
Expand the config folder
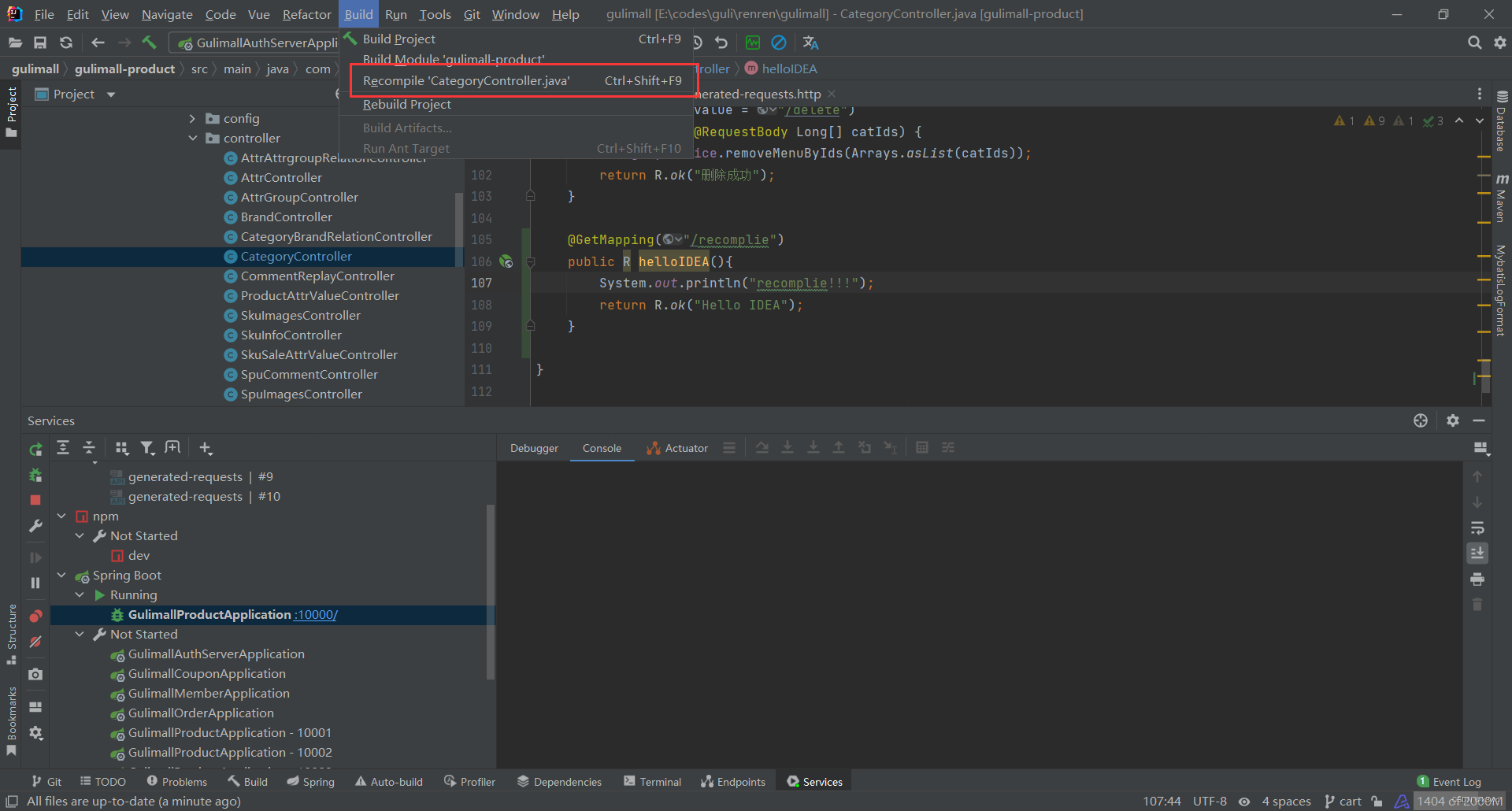pos(193,118)
